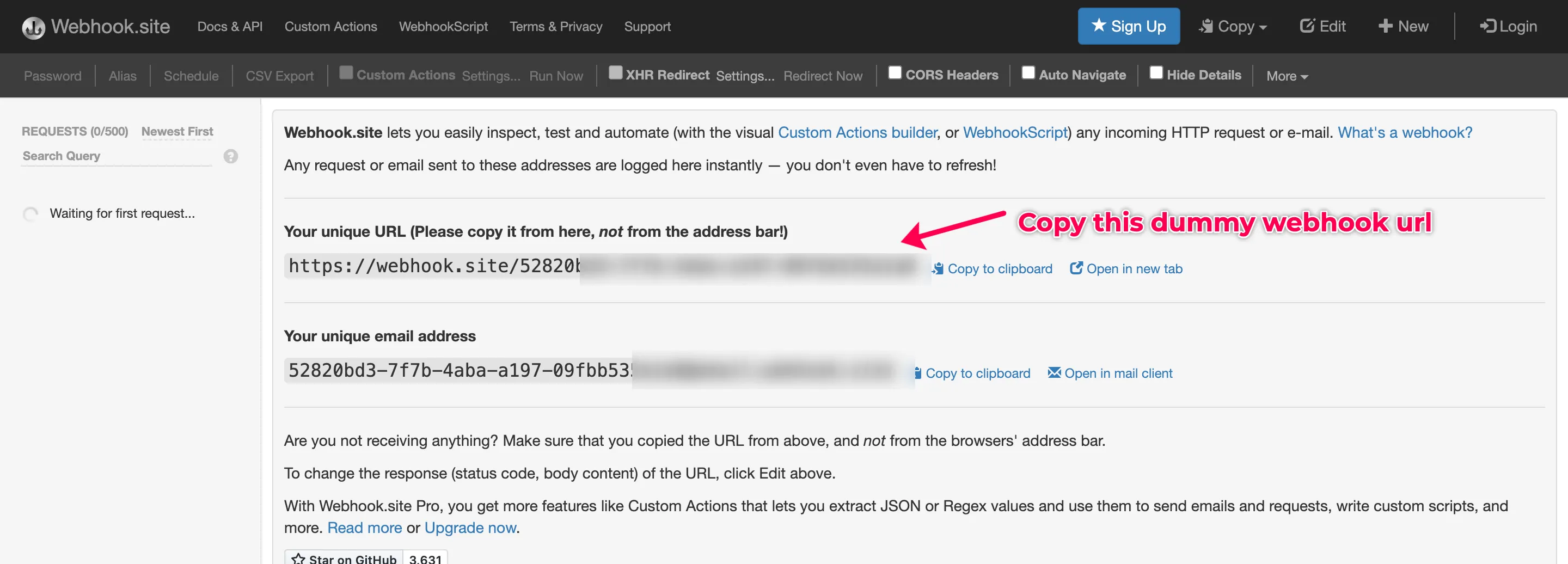Toggle the XHR Redirect checkbox

coord(615,72)
